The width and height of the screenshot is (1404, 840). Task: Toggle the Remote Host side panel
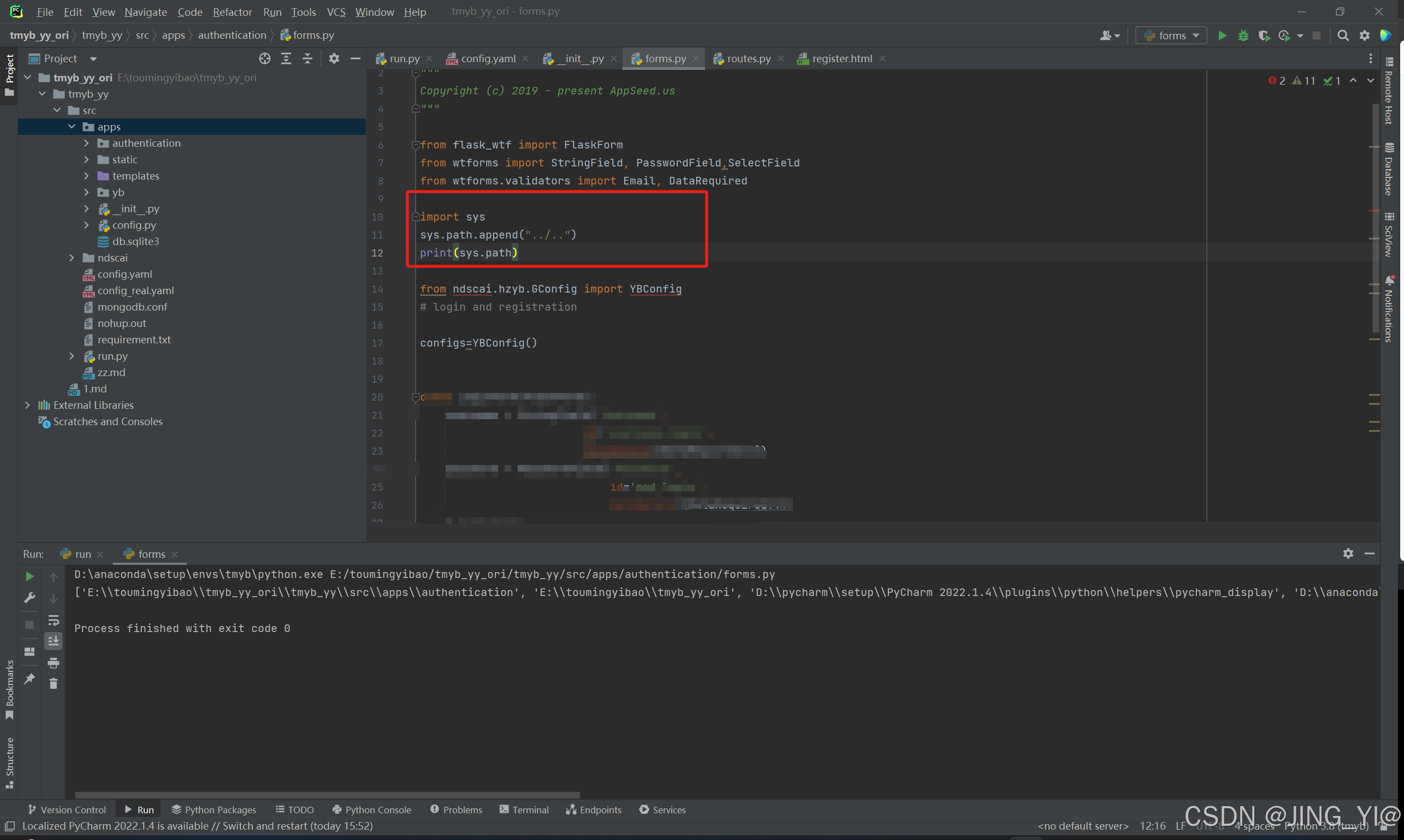pos(1388,91)
